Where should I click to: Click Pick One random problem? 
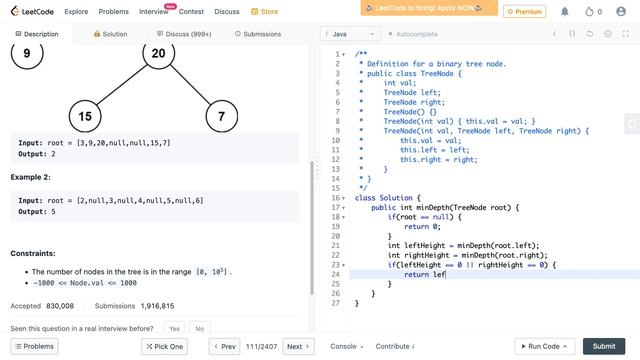[164, 346]
